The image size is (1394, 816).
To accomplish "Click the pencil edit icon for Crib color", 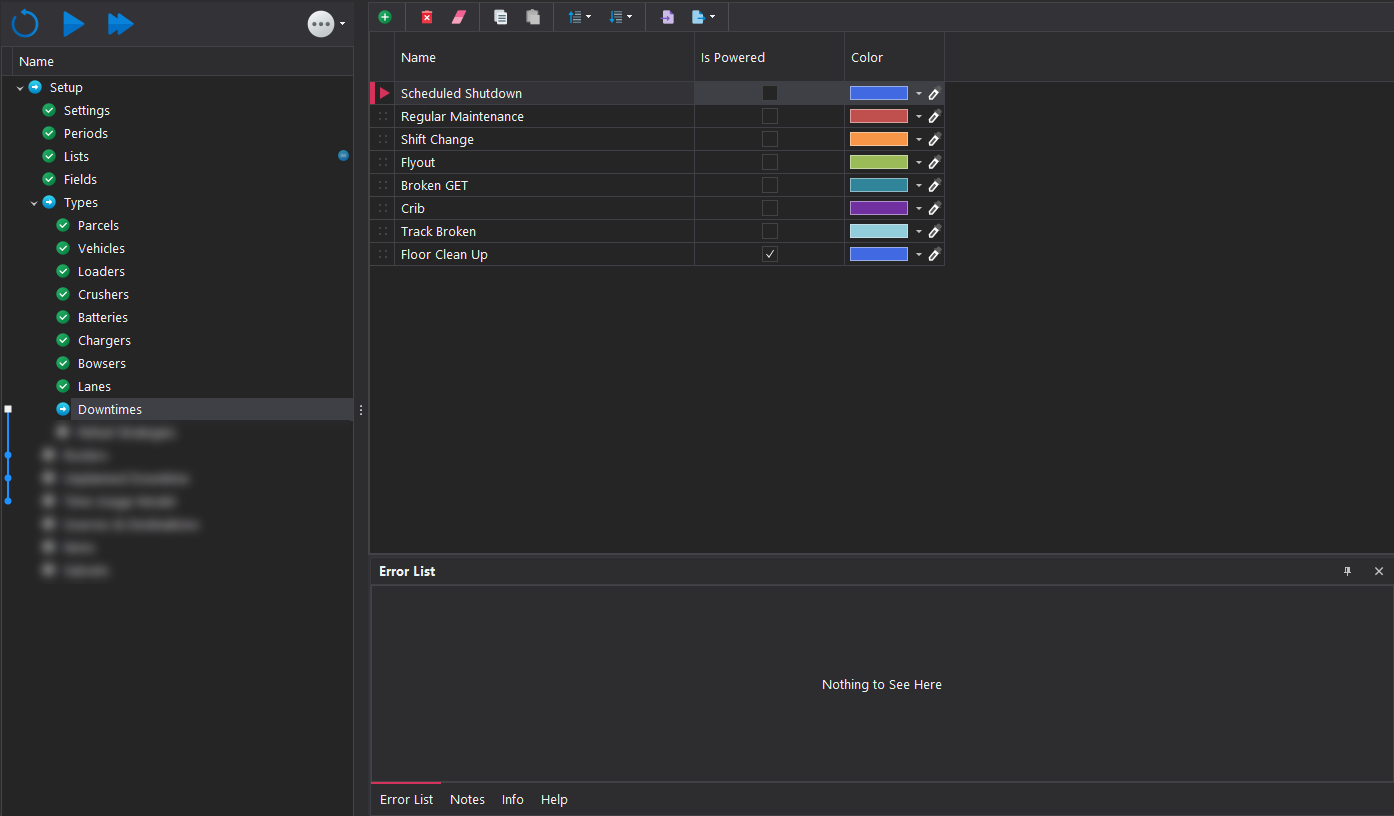I will [934, 209].
